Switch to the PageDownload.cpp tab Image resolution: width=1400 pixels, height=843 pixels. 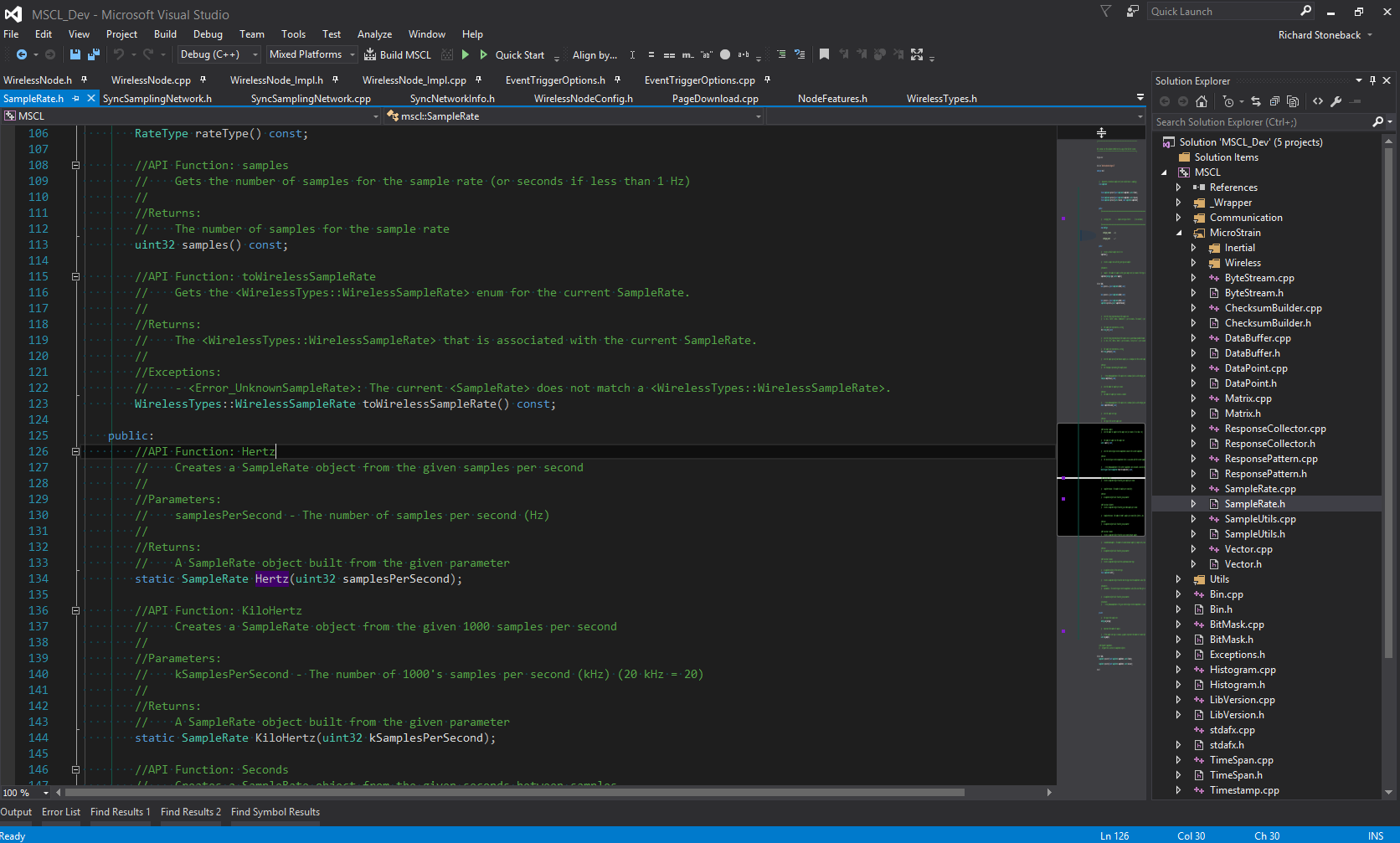(x=715, y=99)
